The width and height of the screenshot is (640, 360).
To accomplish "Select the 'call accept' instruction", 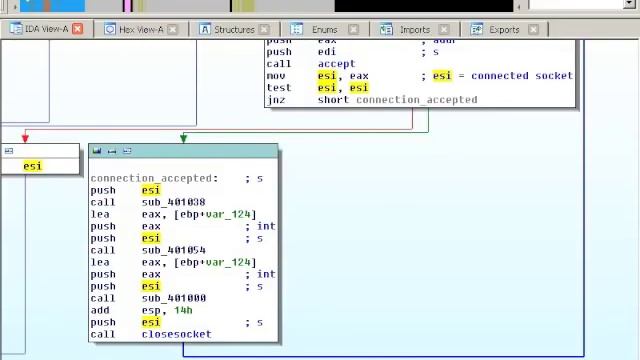I will [311, 64].
